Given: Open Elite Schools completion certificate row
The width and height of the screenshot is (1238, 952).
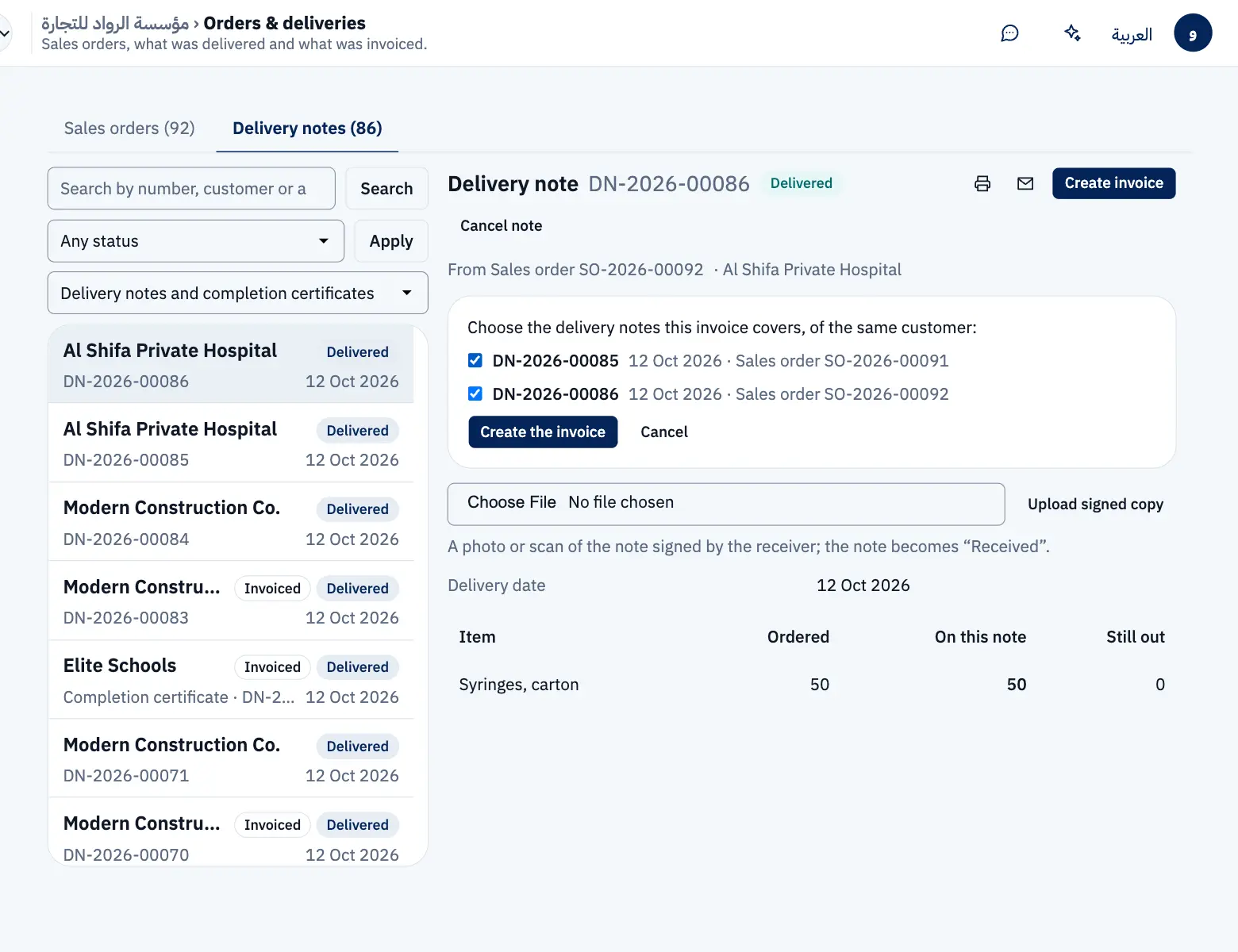Looking at the screenshot, I should [231, 680].
